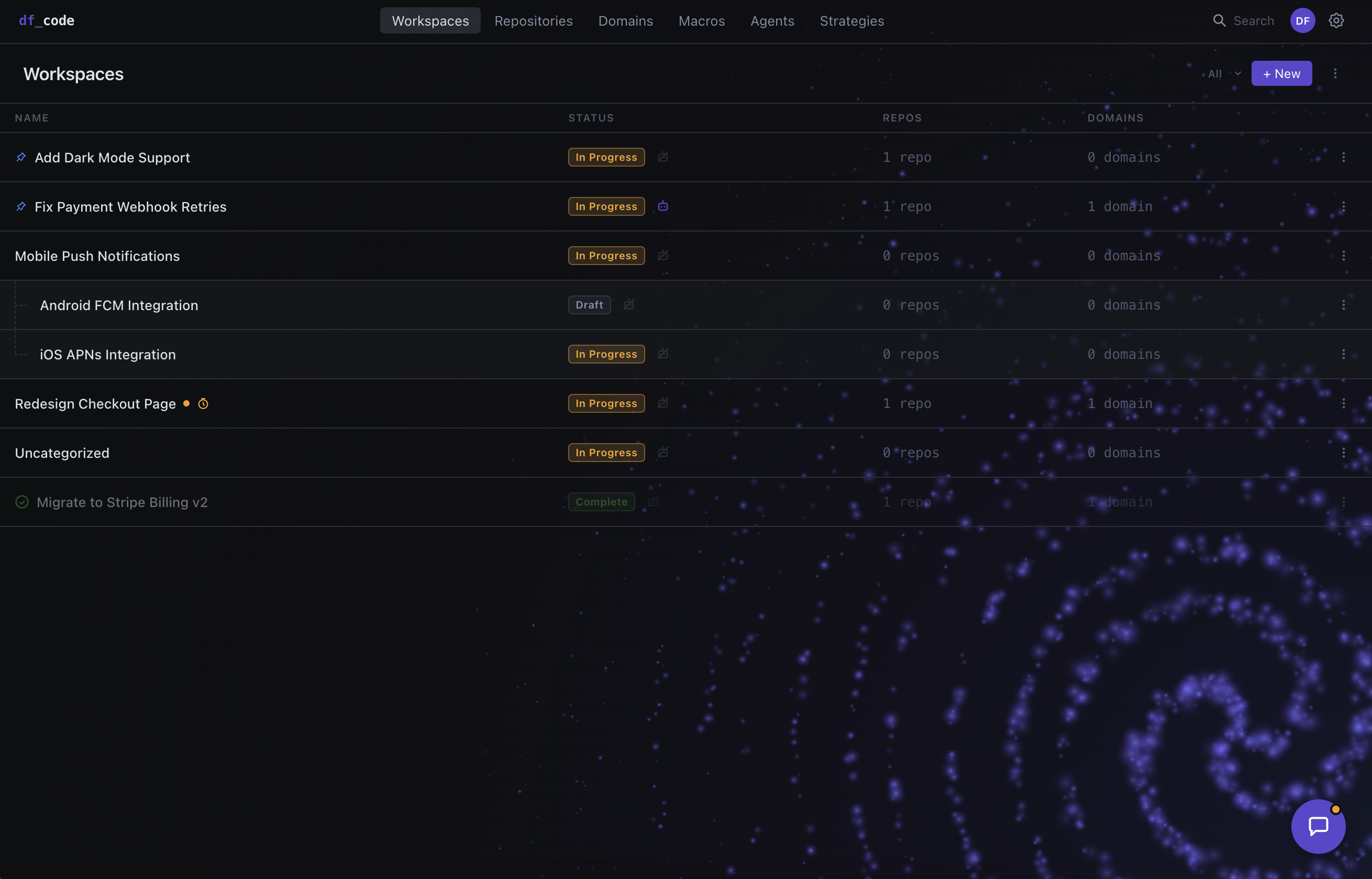Open the In Progress status of iOS APNs Integration
Screen dimensions: 1372x879
606,354
